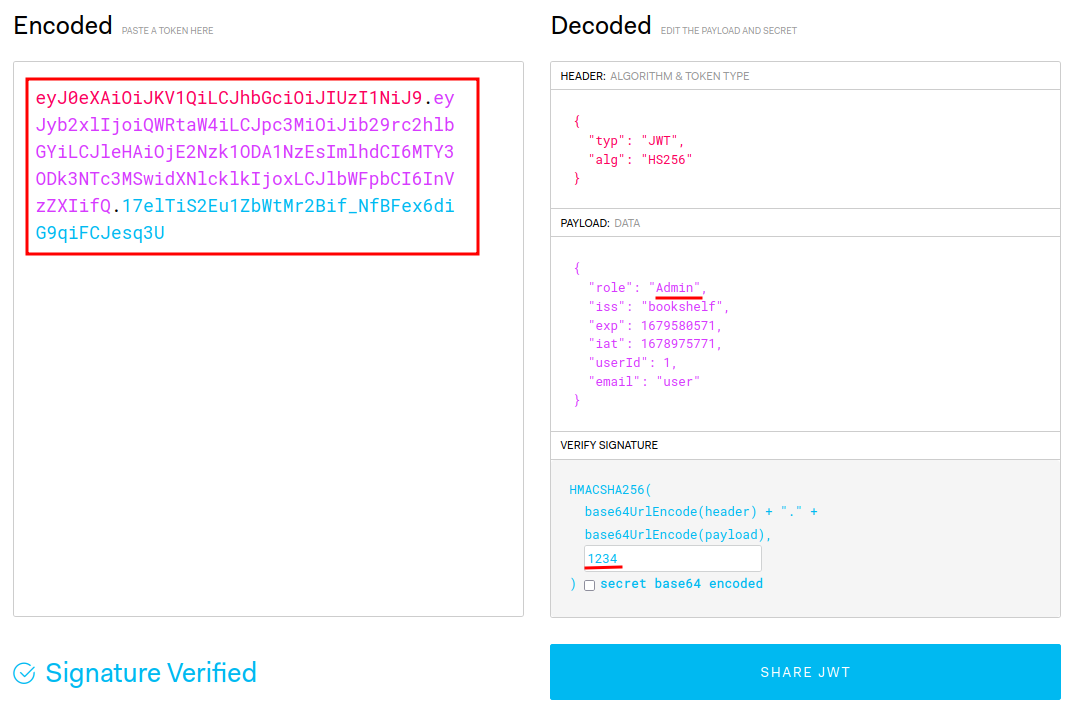Click the email value "user"
1070x713 pixels.
678,382
